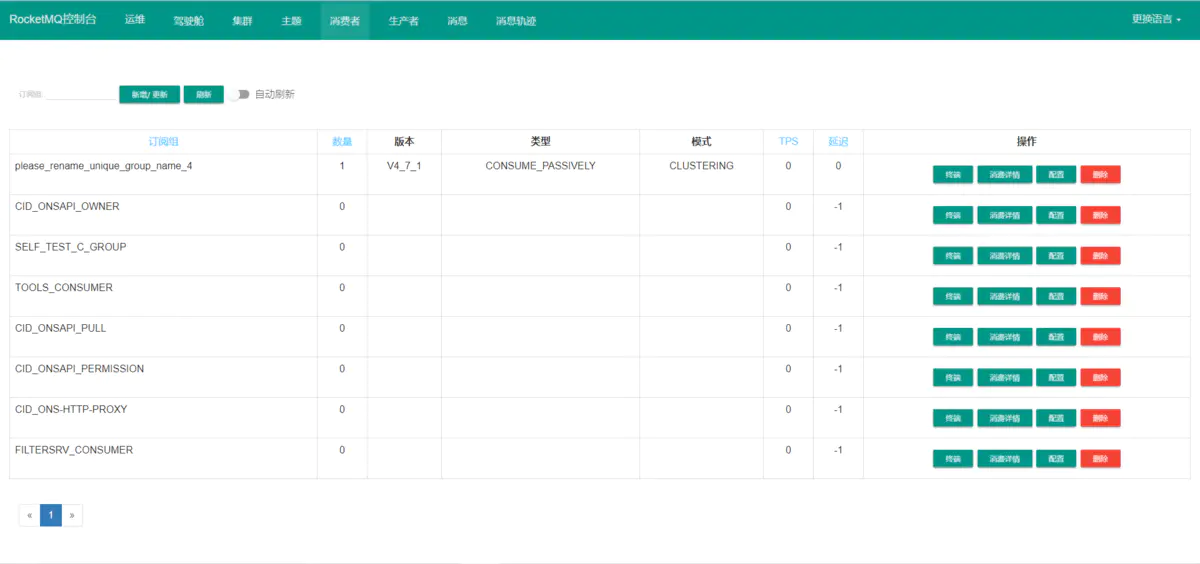Open 终端 for TOOLS_CONSUMER
1200x564 pixels.
pos(953,296)
